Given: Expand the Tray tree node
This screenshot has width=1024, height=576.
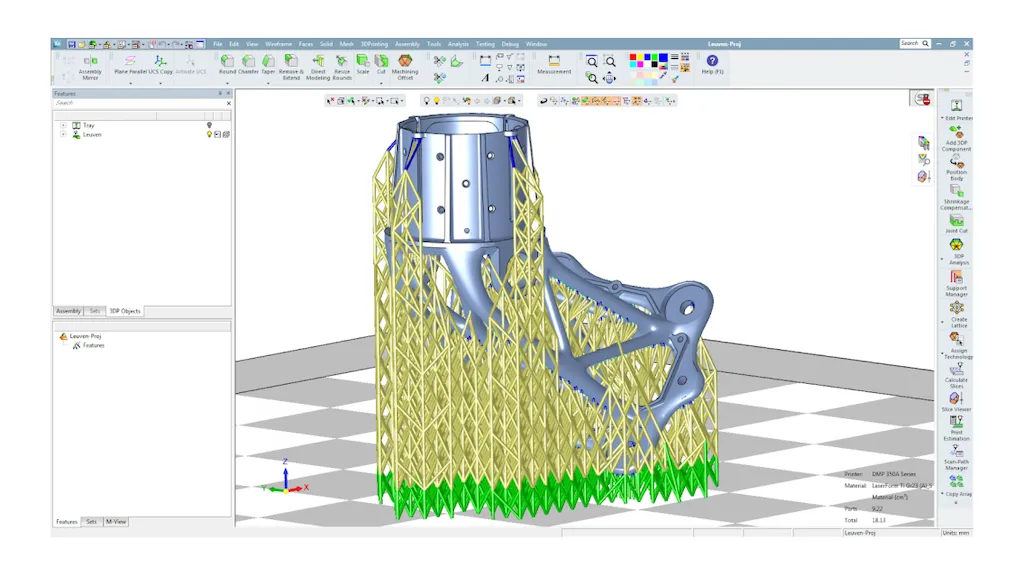Looking at the screenshot, I should tap(63, 125).
